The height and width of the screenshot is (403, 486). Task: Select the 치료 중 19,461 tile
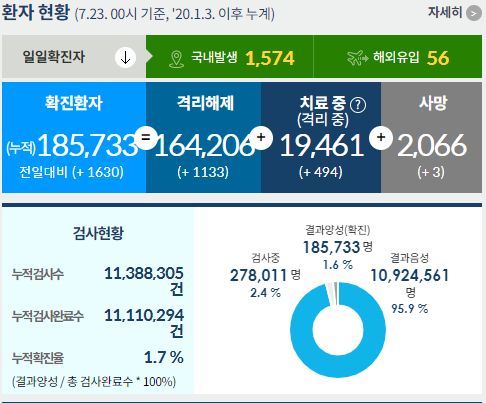coord(321,137)
